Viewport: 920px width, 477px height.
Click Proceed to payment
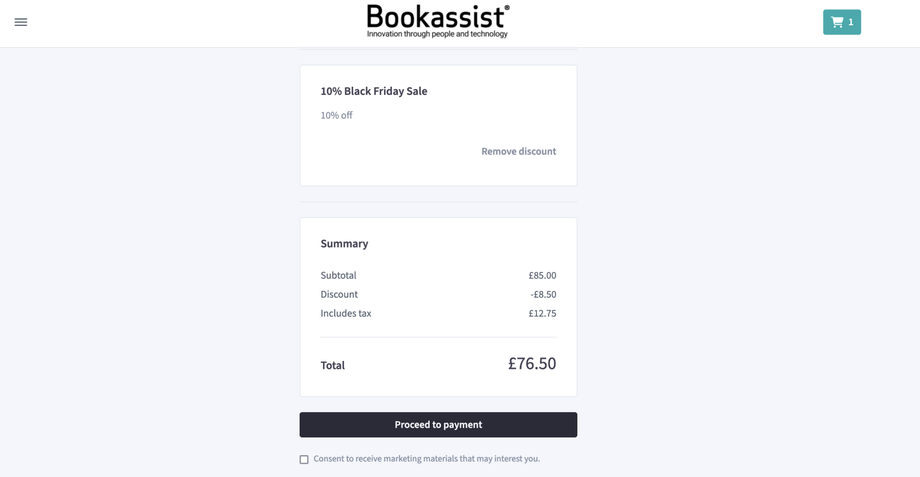coord(438,425)
